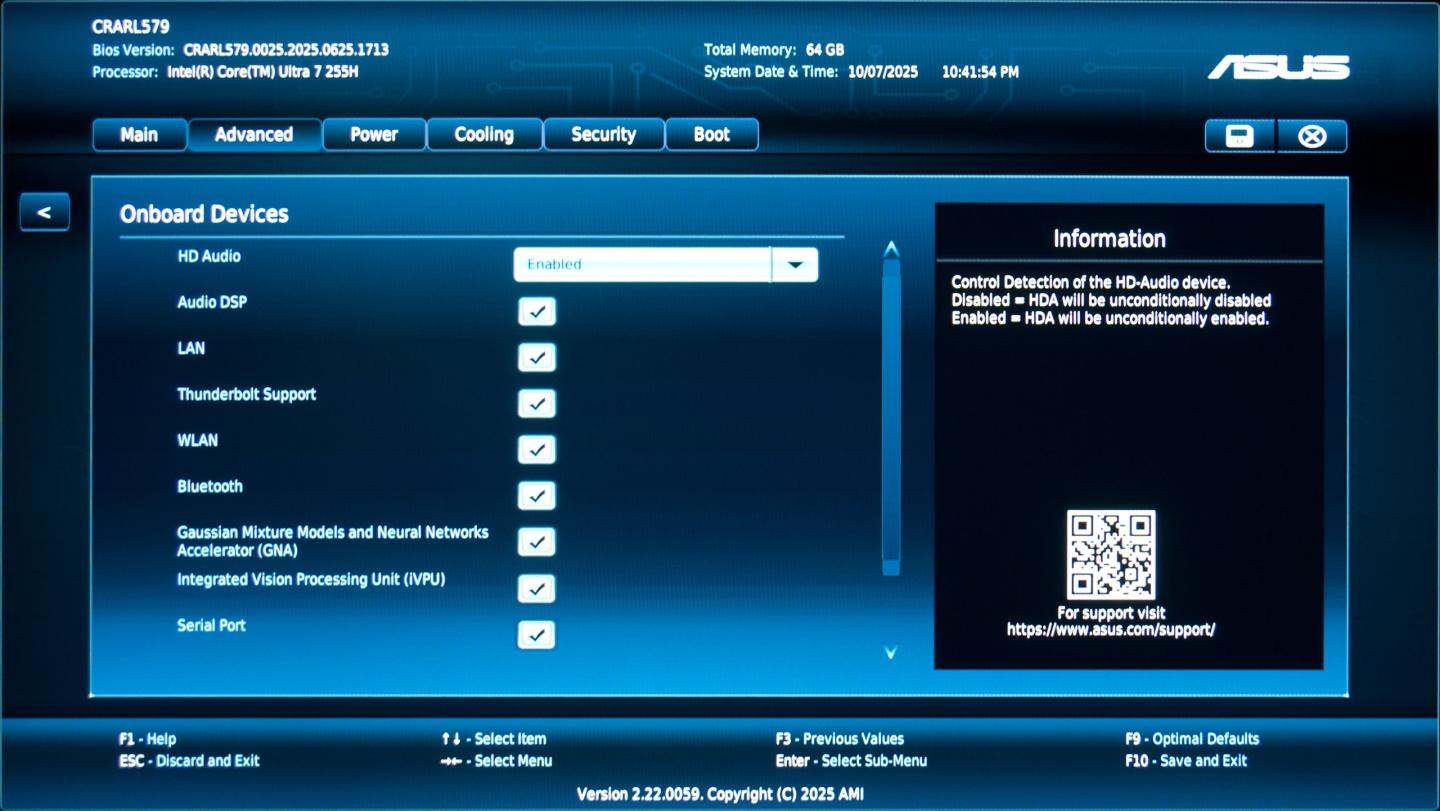Click the Bios Version value
This screenshot has height=811, width=1440.
point(286,49)
